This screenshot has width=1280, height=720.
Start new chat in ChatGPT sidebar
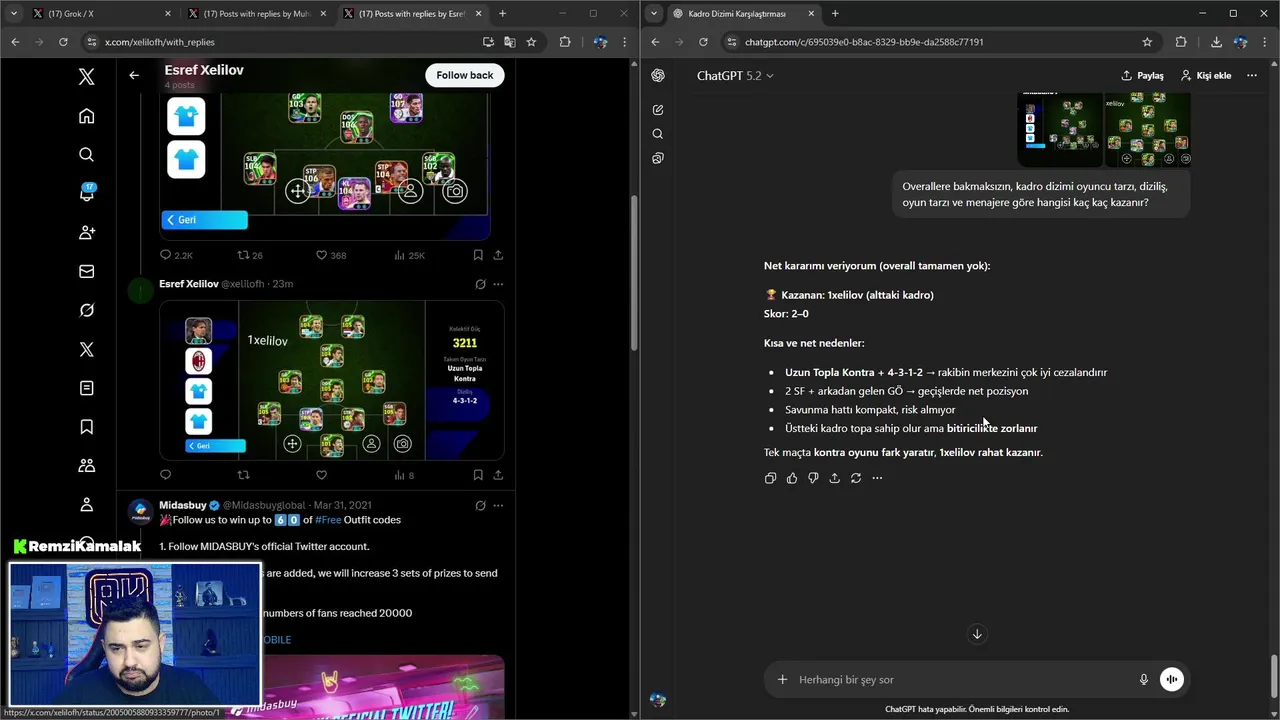pyautogui.click(x=658, y=110)
